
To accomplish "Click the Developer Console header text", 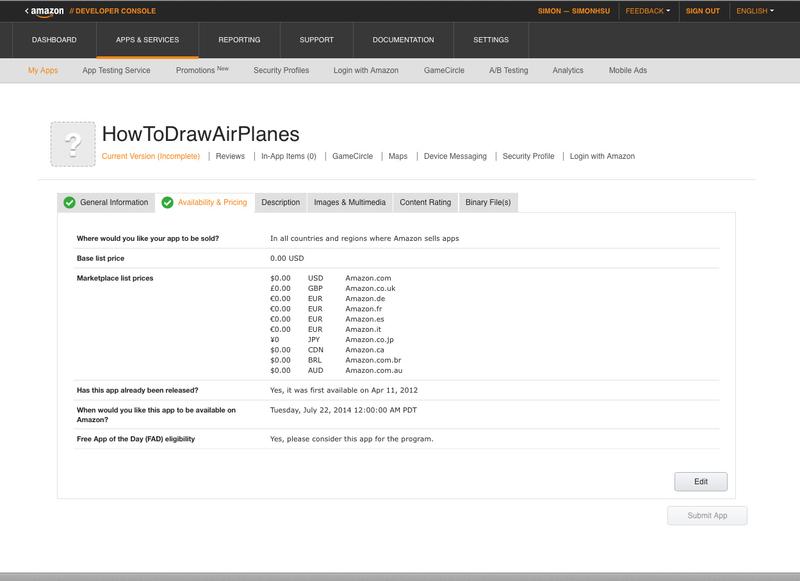I will click(x=113, y=11).
